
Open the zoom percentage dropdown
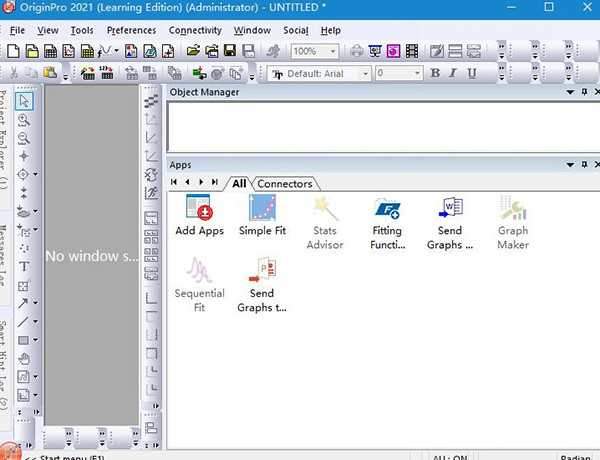pos(334,51)
